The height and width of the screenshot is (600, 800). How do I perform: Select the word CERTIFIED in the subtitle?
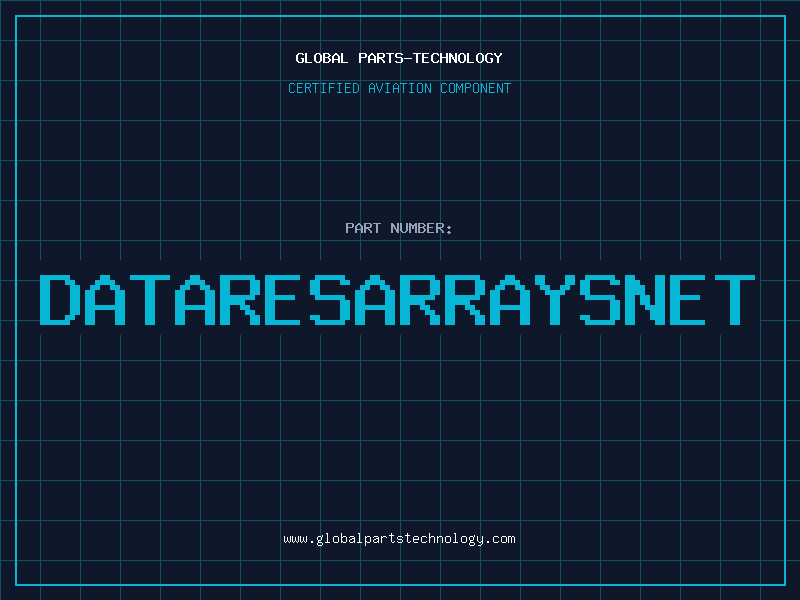tap(323, 88)
